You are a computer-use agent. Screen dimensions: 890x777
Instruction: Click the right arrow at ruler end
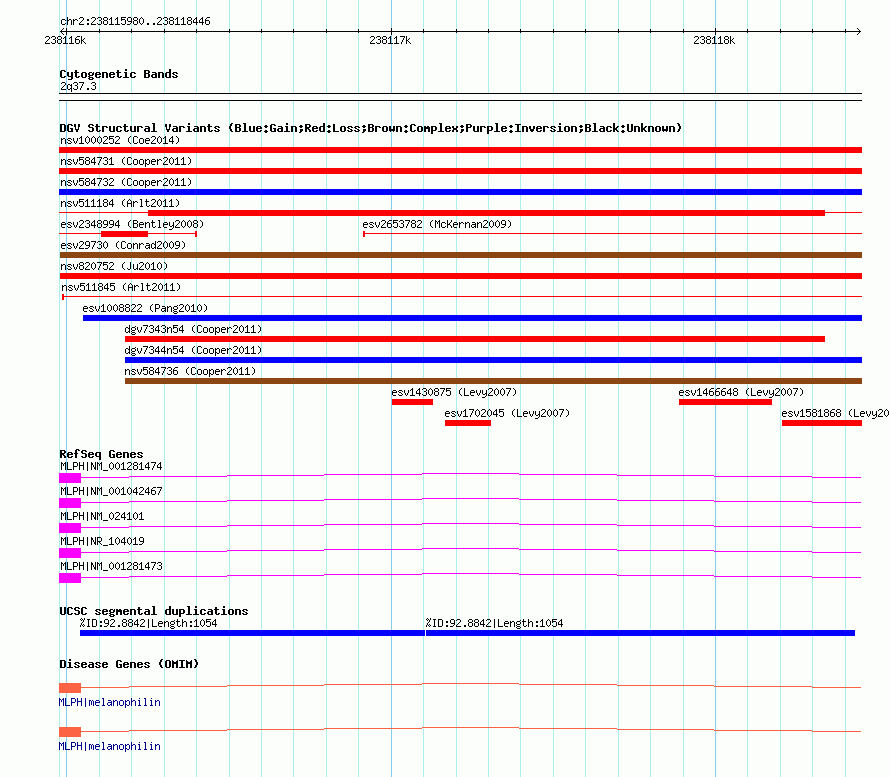click(x=858, y=31)
